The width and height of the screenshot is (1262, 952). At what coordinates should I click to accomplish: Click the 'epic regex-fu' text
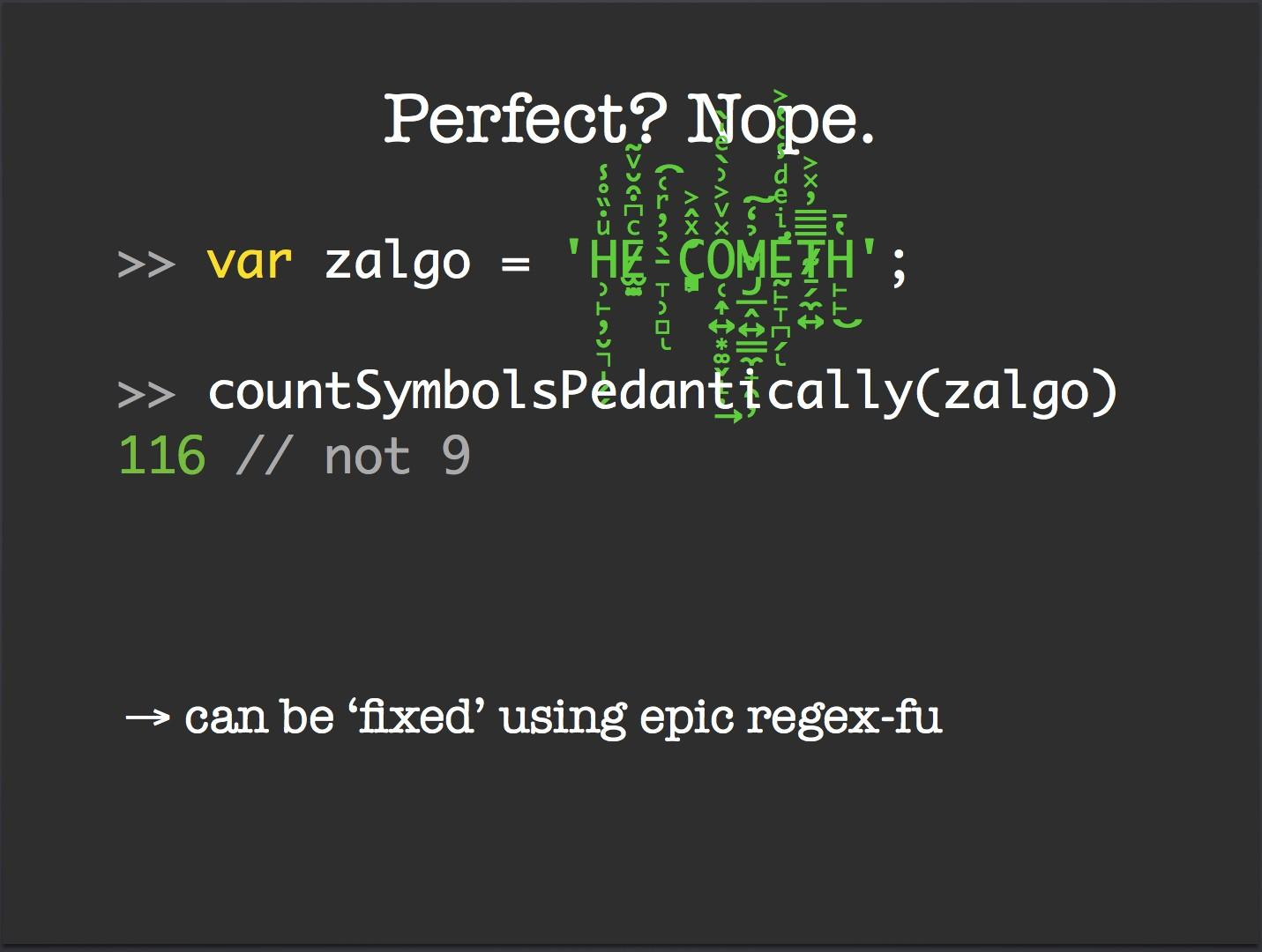click(x=791, y=718)
